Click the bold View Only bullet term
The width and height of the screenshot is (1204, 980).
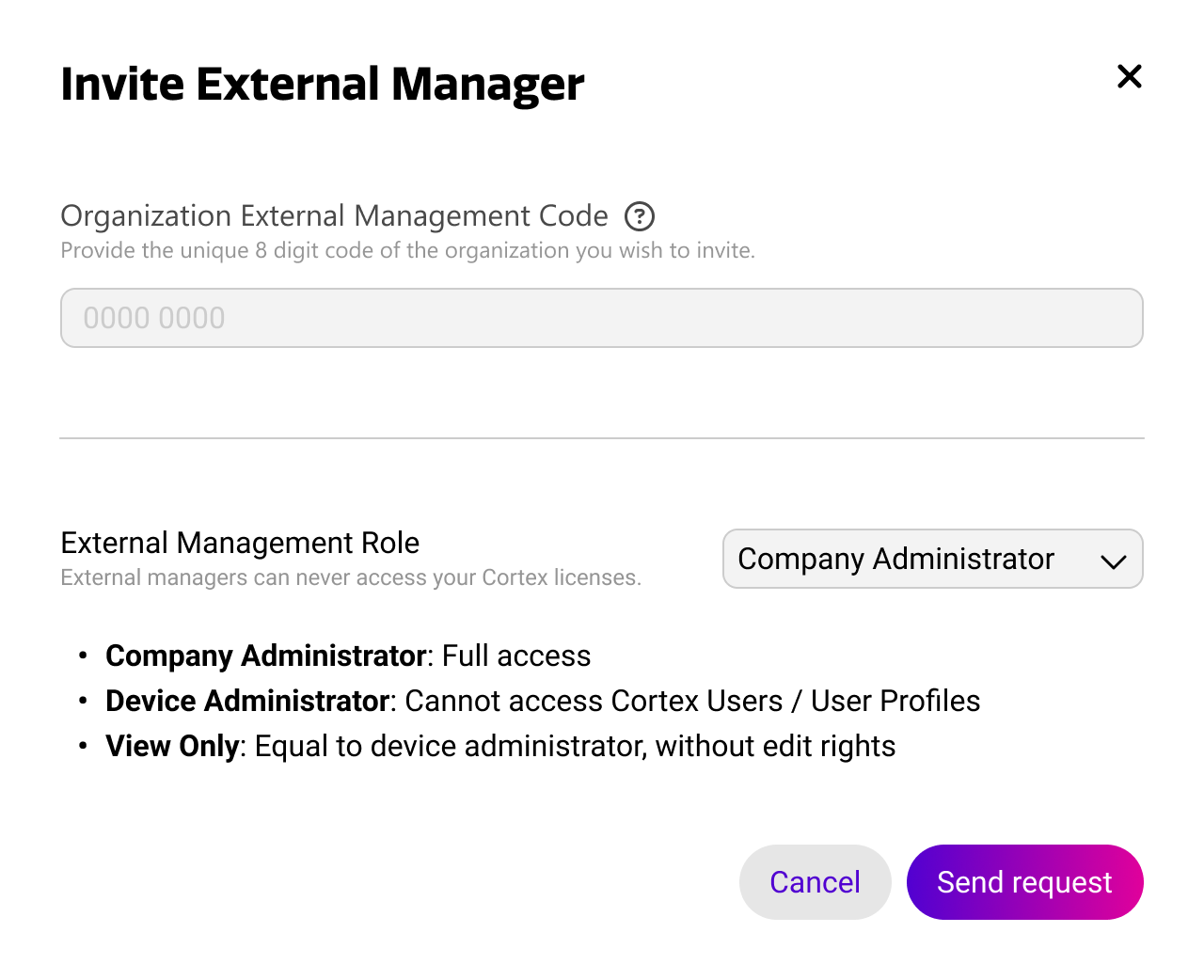pyautogui.click(x=172, y=746)
